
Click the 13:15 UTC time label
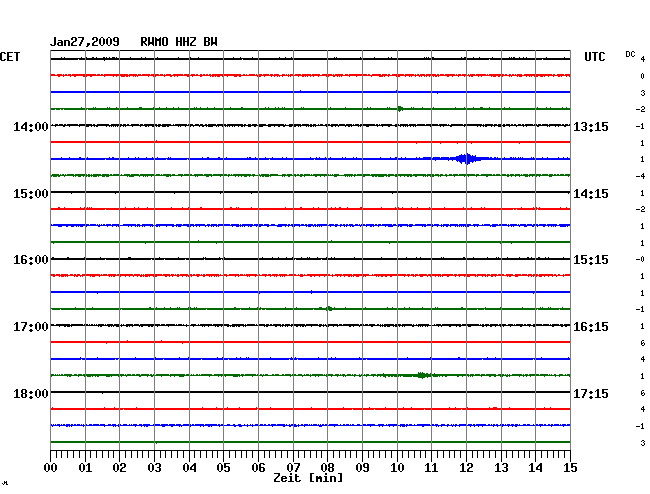591,126
